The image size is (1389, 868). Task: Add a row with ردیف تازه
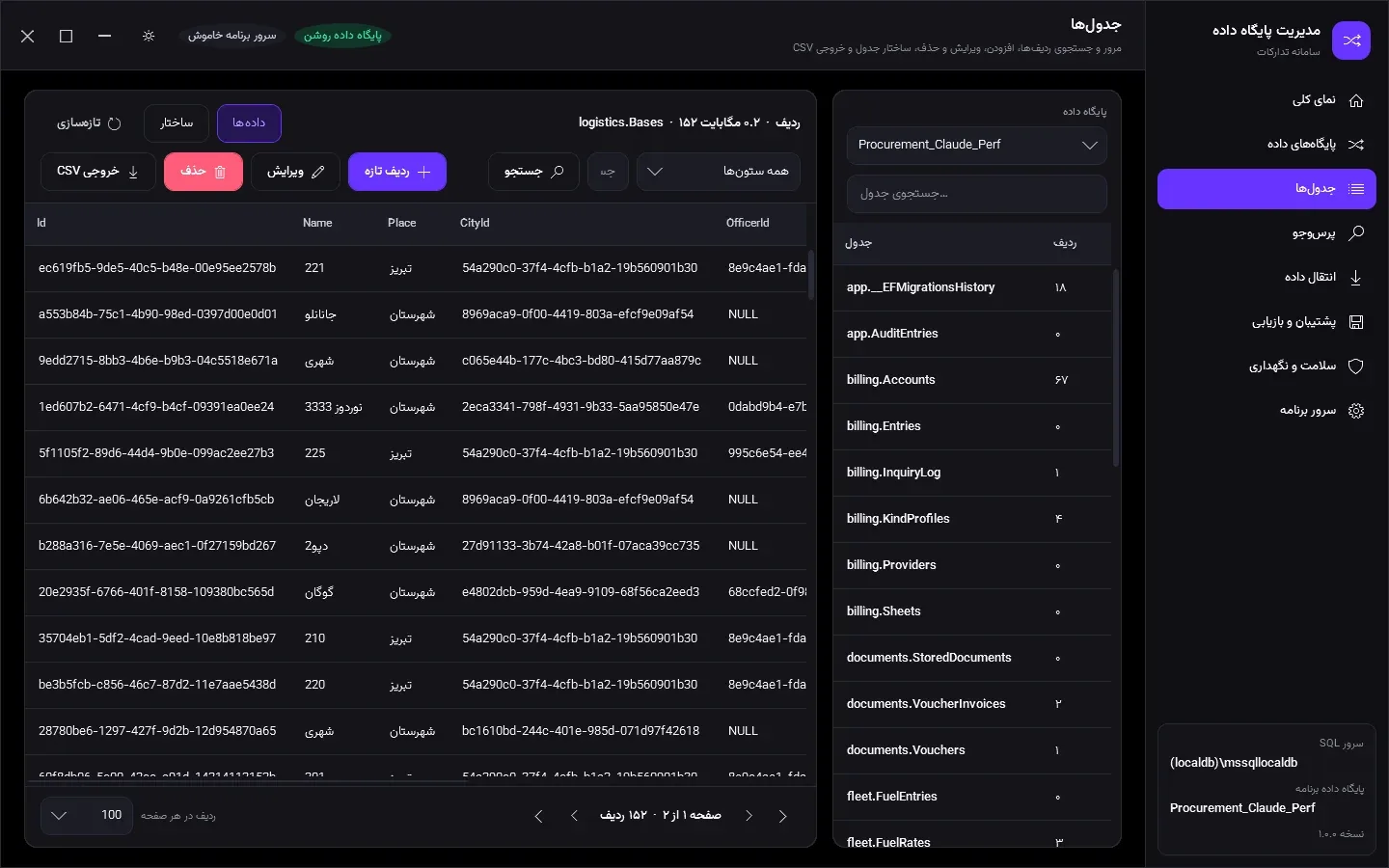(x=397, y=172)
